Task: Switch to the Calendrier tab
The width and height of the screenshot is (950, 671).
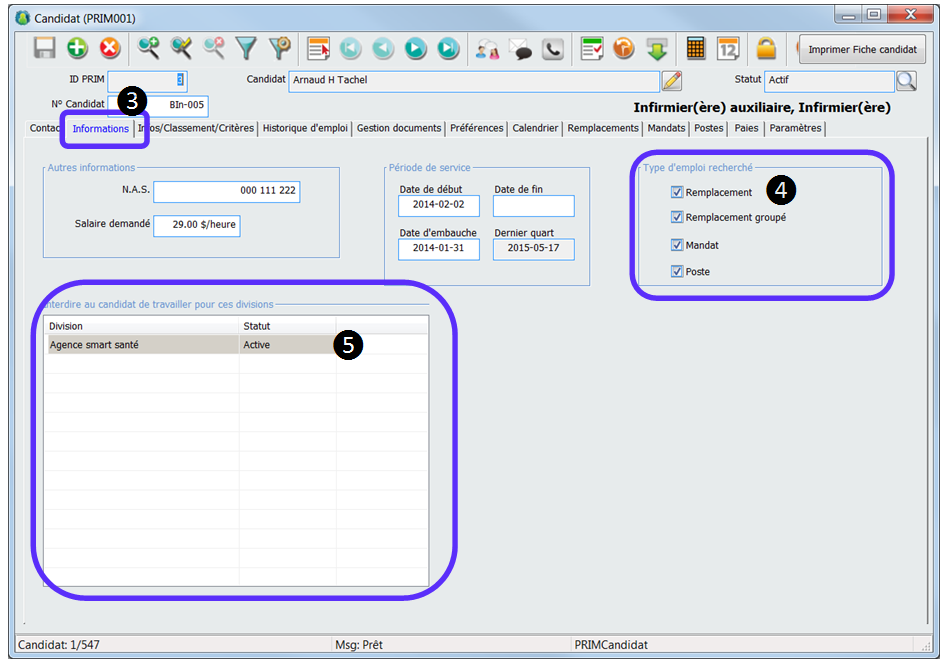Action: click(x=535, y=128)
